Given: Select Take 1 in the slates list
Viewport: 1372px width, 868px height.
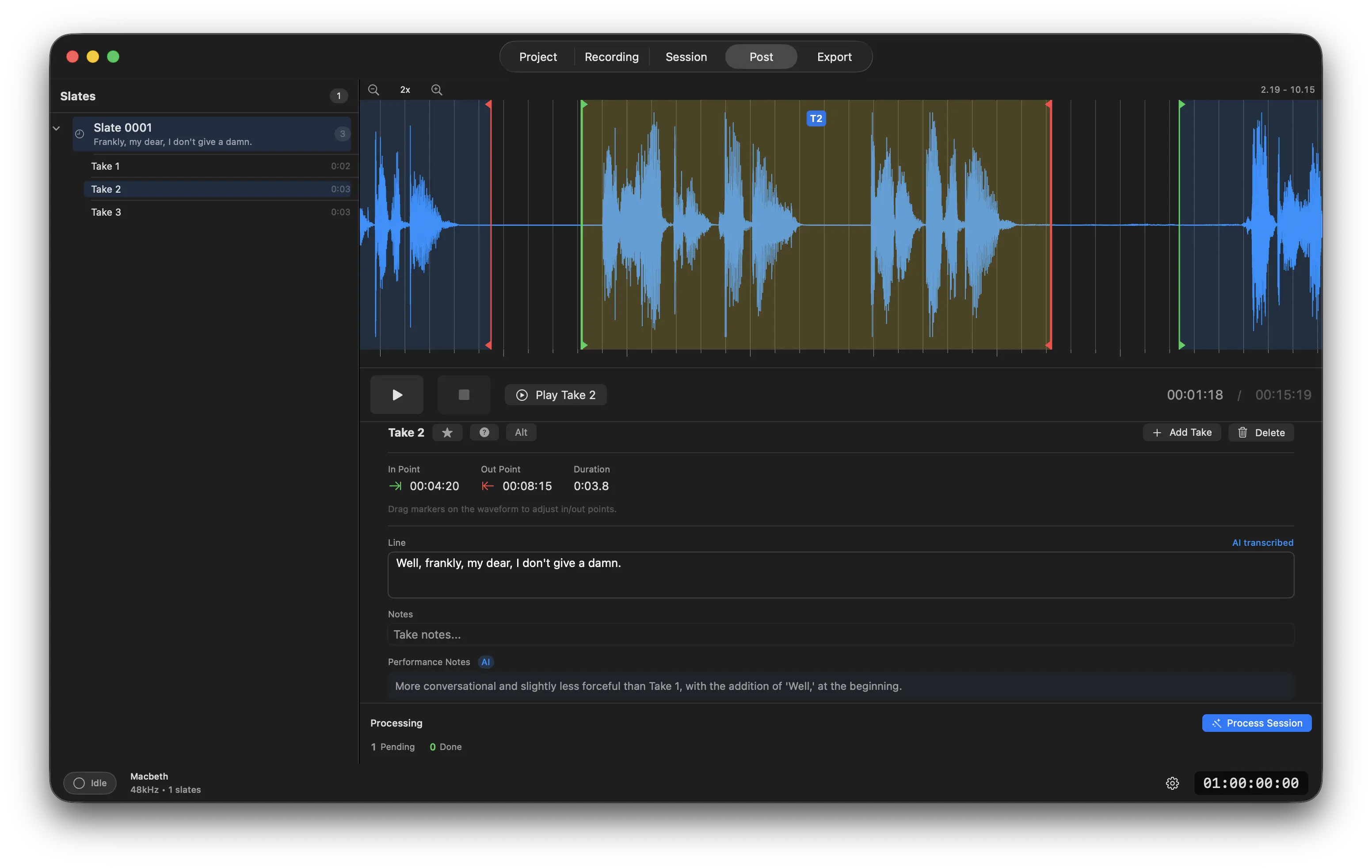Looking at the screenshot, I should (105, 166).
